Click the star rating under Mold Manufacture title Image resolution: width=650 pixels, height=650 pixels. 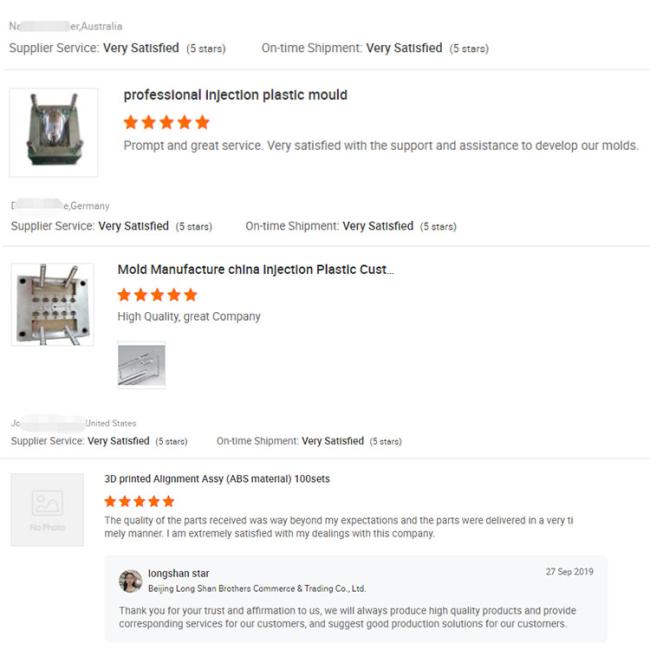click(x=157, y=295)
